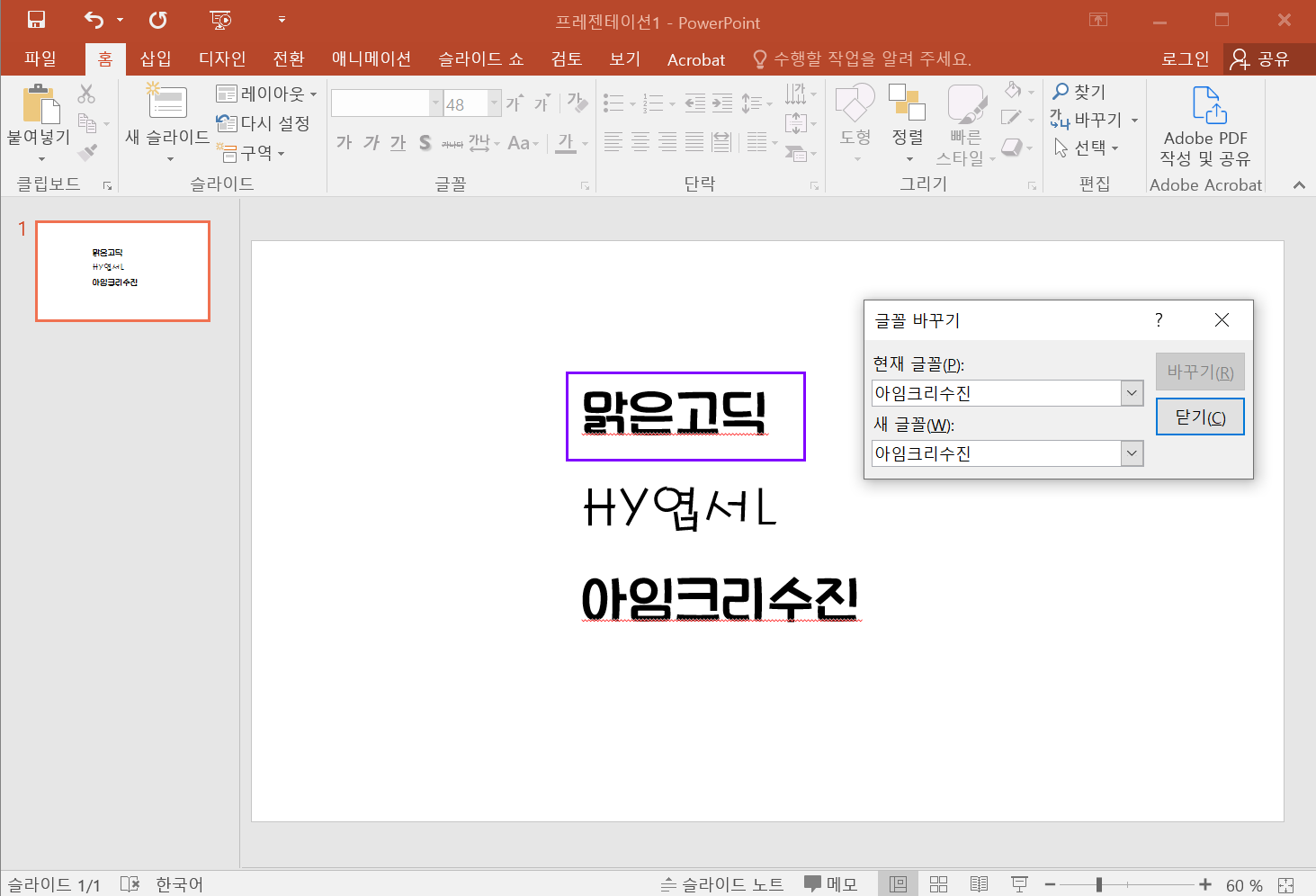Align text to the left

click(x=613, y=141)
